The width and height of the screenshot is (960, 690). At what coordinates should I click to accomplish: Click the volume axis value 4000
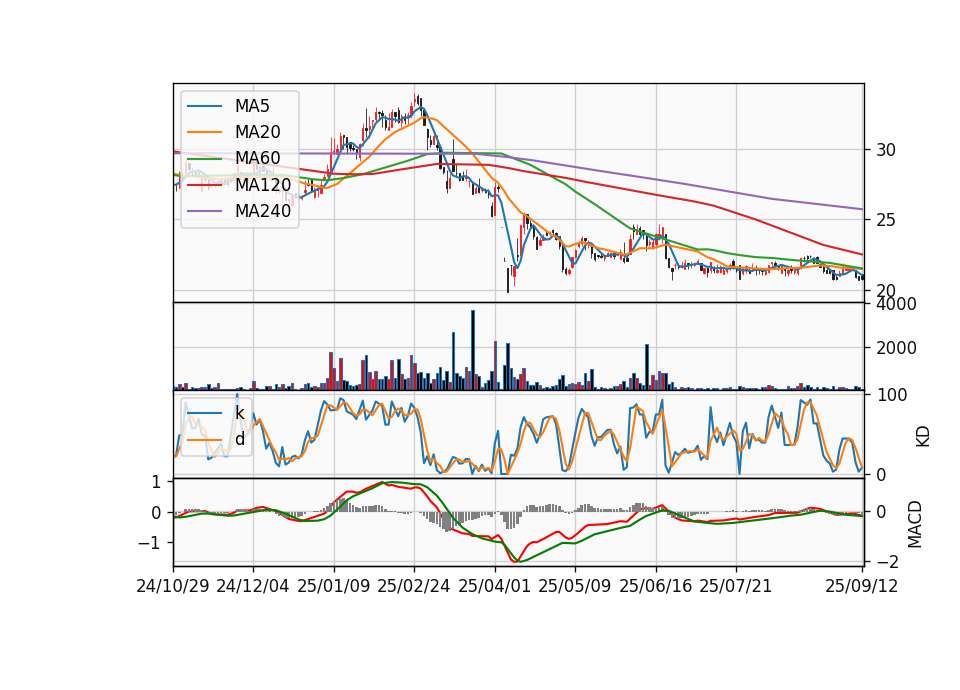(x=896, y=304)
